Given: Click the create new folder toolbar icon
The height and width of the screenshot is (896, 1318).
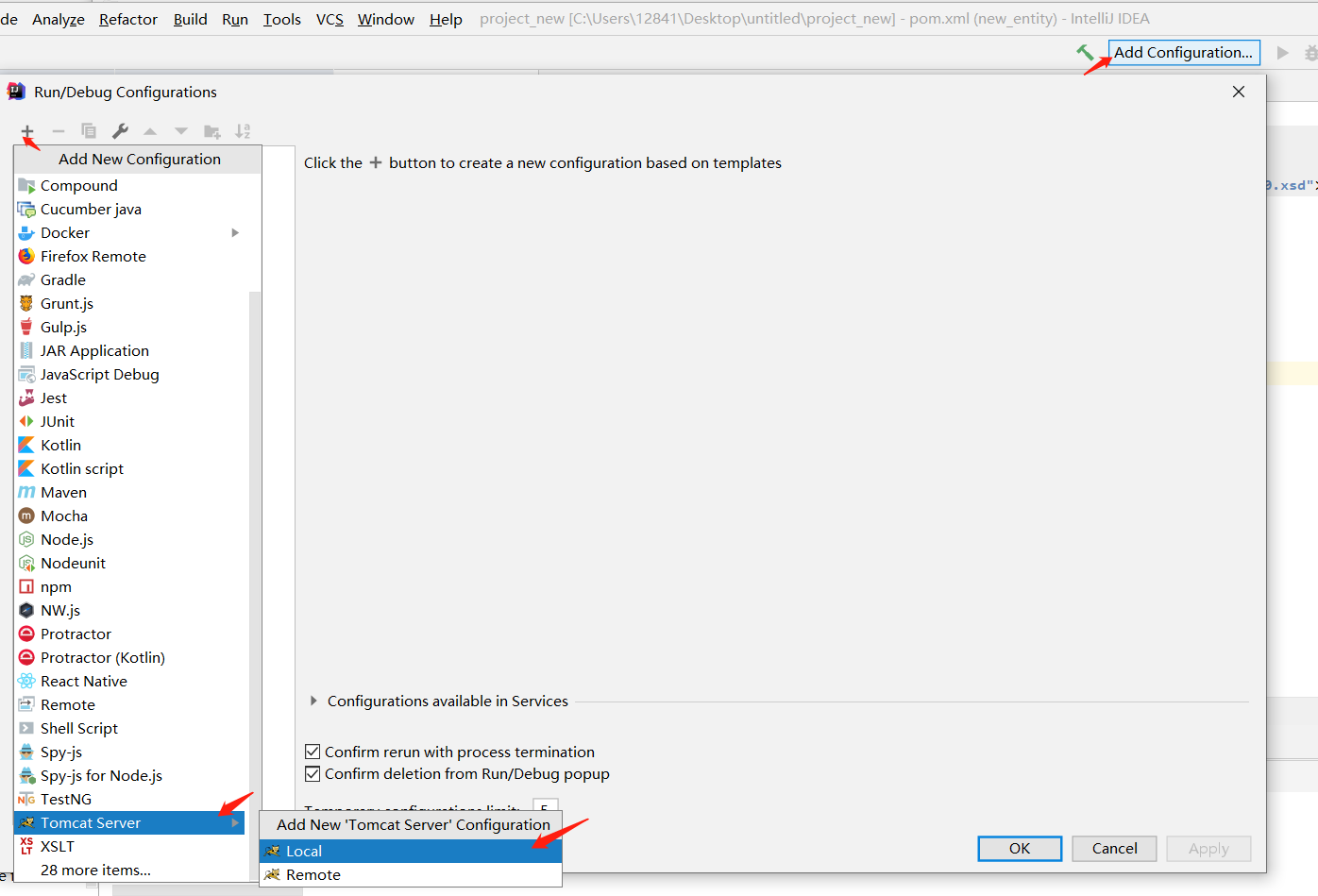Looking at the screenshot, I should (x=212, y=131).
